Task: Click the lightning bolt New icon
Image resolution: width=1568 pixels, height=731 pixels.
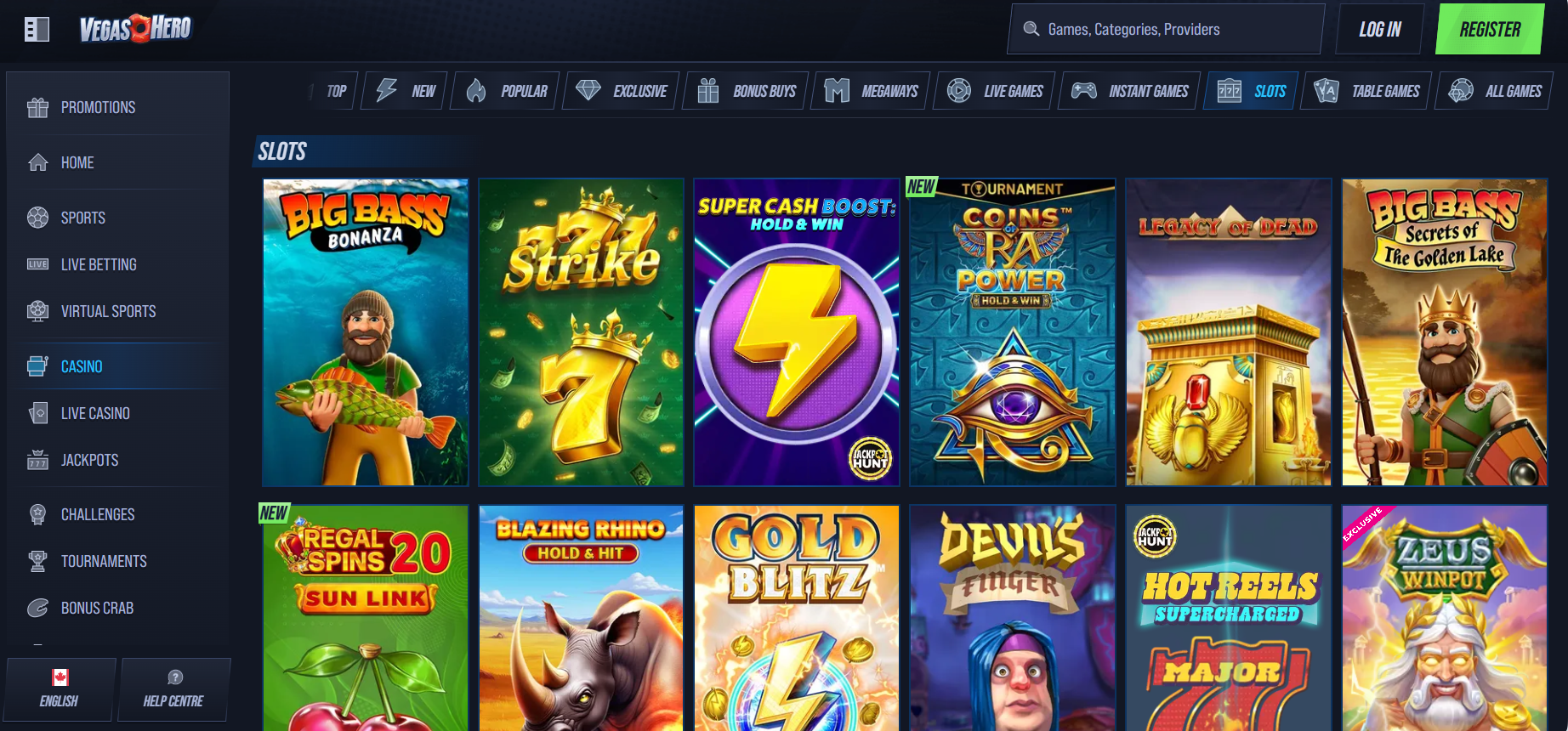Action: point(387,90)
